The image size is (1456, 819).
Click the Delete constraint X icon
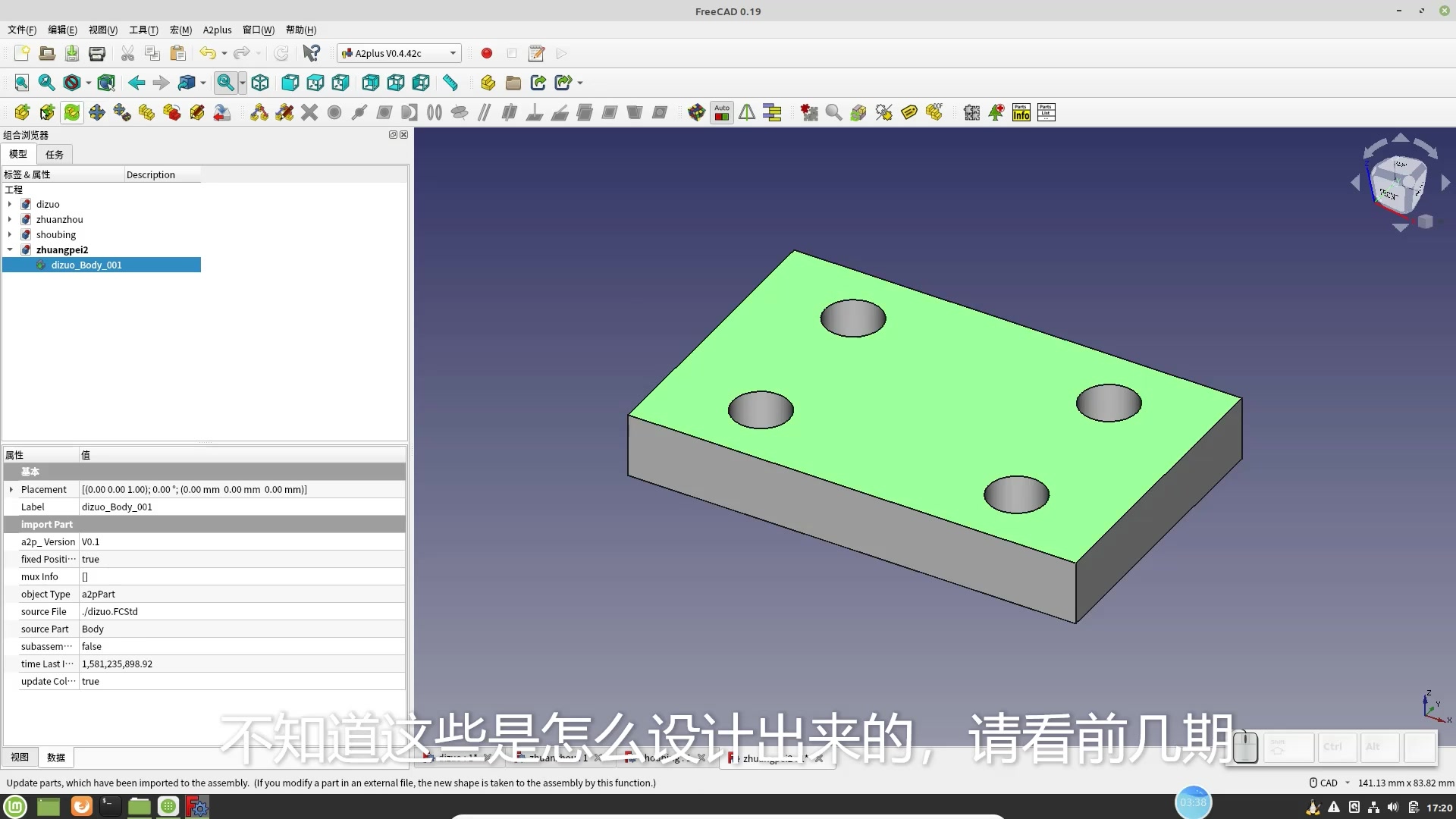pyautogui.click(x=308, y=112)
